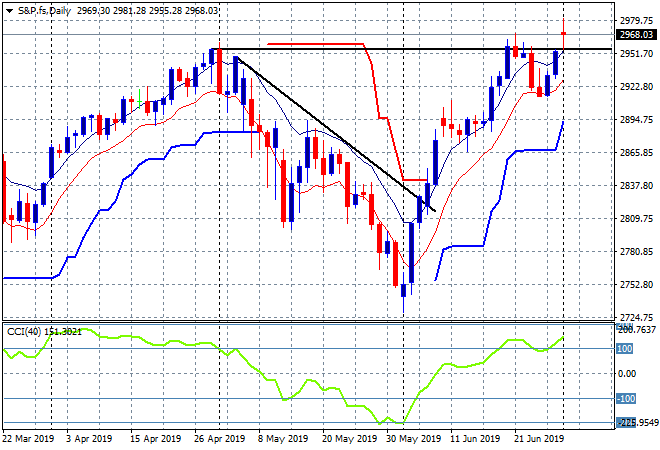The image size is (660, 450).
Task: Click the 2752.80 price axis label
Action: 636,285
